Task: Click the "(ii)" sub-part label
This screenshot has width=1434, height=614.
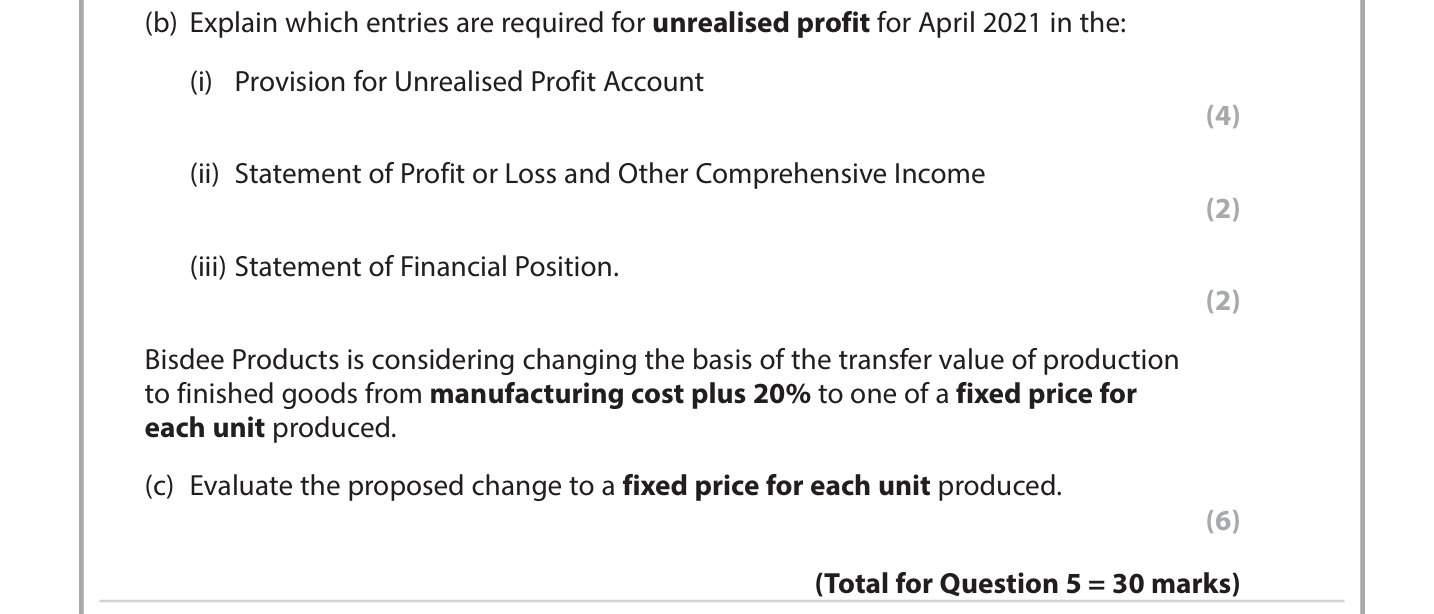Action: (205, 174)
